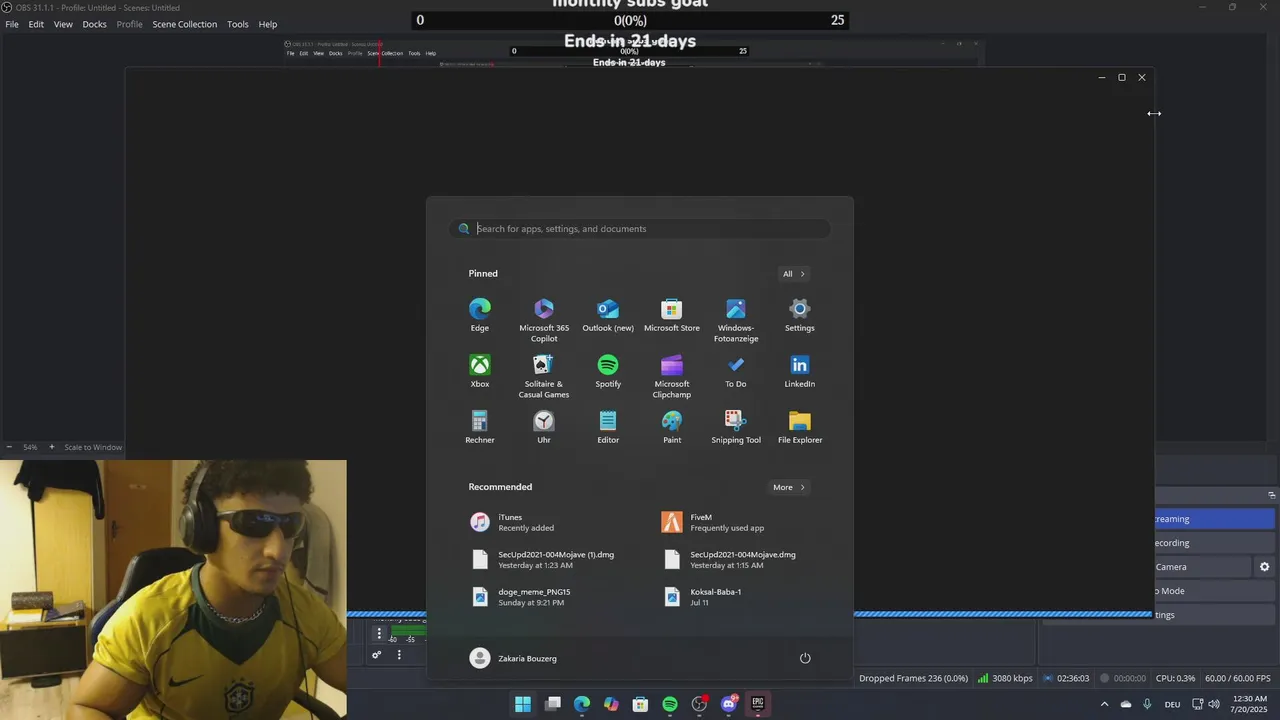This screenshot has width=1280, height=720.
Task: Open the OBS View menu
Action: pos(63,24)
